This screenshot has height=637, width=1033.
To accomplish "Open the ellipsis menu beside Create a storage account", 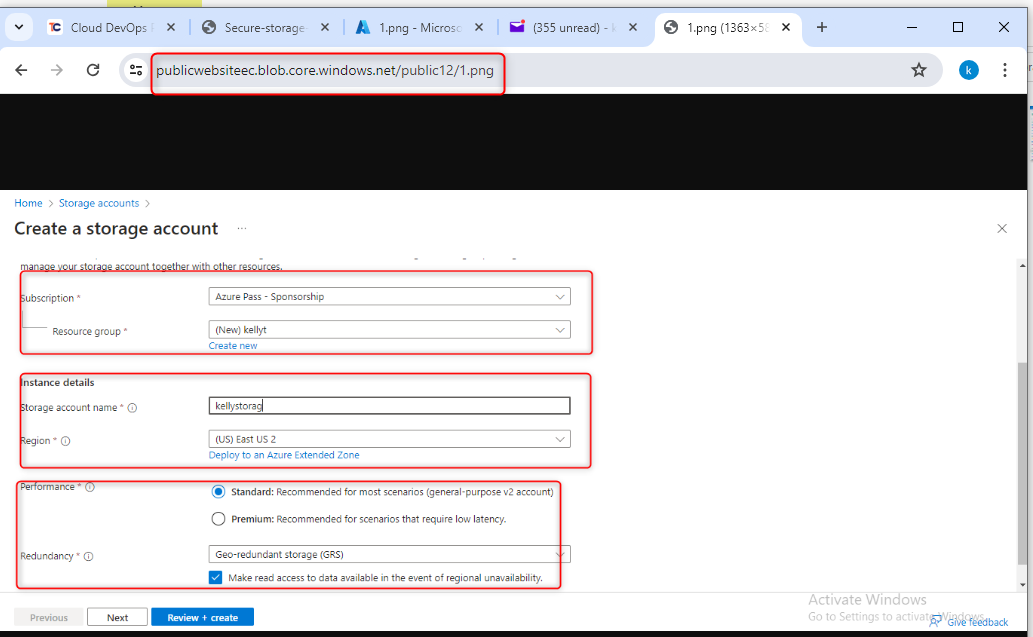I will 242,229.
